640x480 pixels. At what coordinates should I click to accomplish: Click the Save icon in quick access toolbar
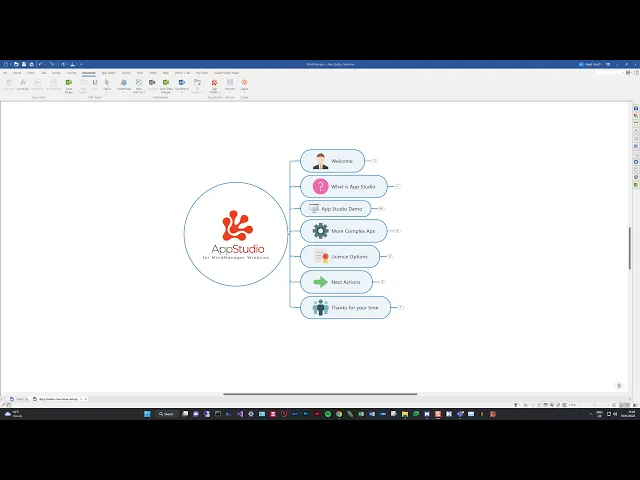pos(24,64)
